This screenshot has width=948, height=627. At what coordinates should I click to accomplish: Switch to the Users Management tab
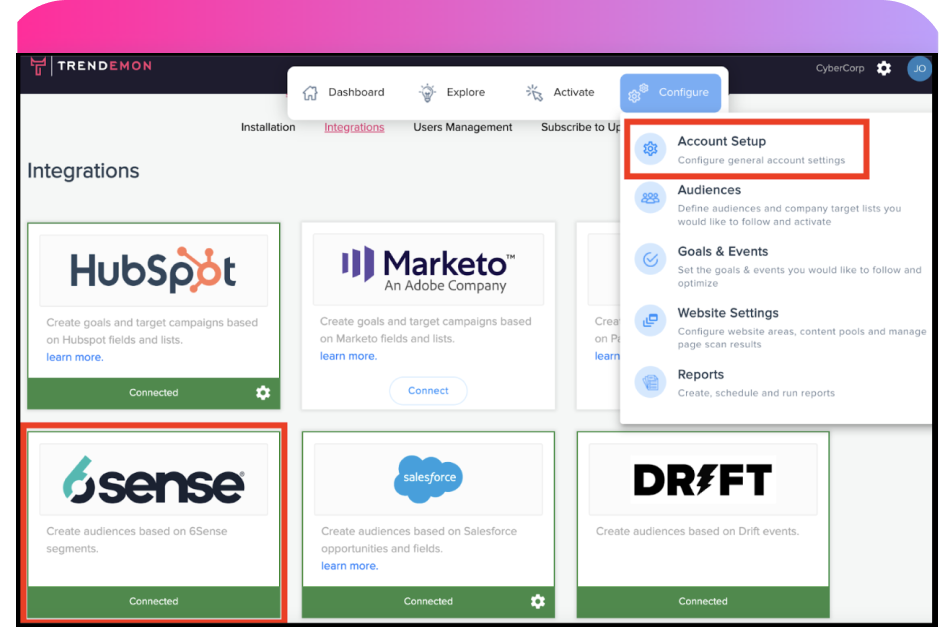coord(463,127)
